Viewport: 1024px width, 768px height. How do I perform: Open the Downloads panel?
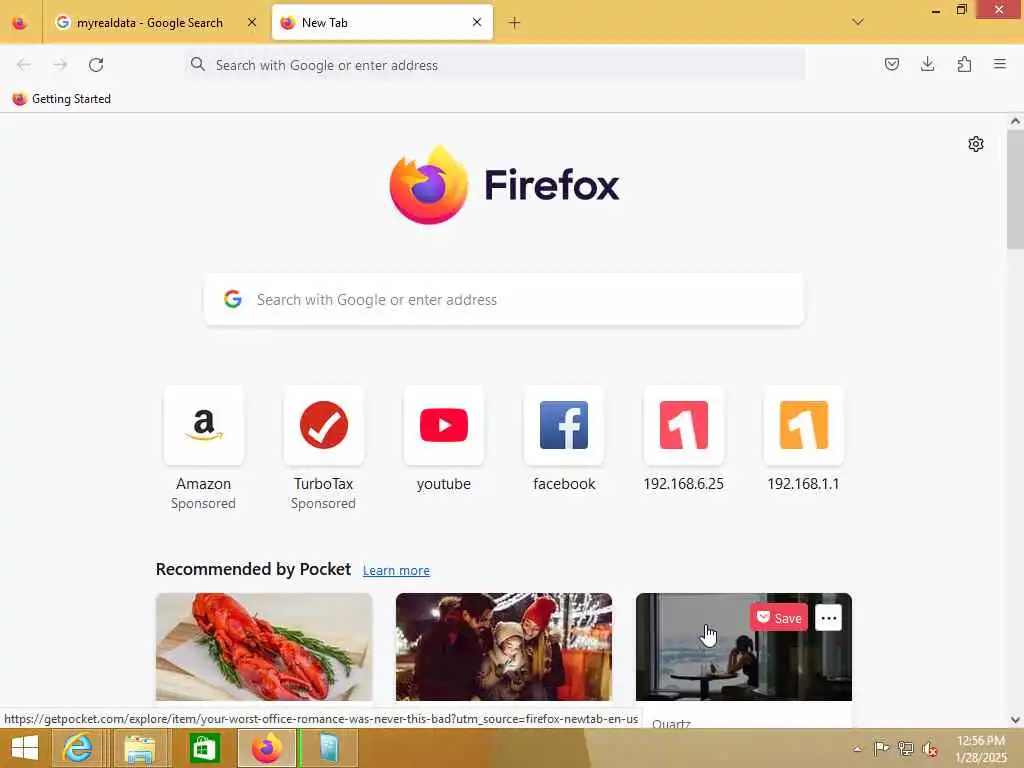(x=927, y=64)
